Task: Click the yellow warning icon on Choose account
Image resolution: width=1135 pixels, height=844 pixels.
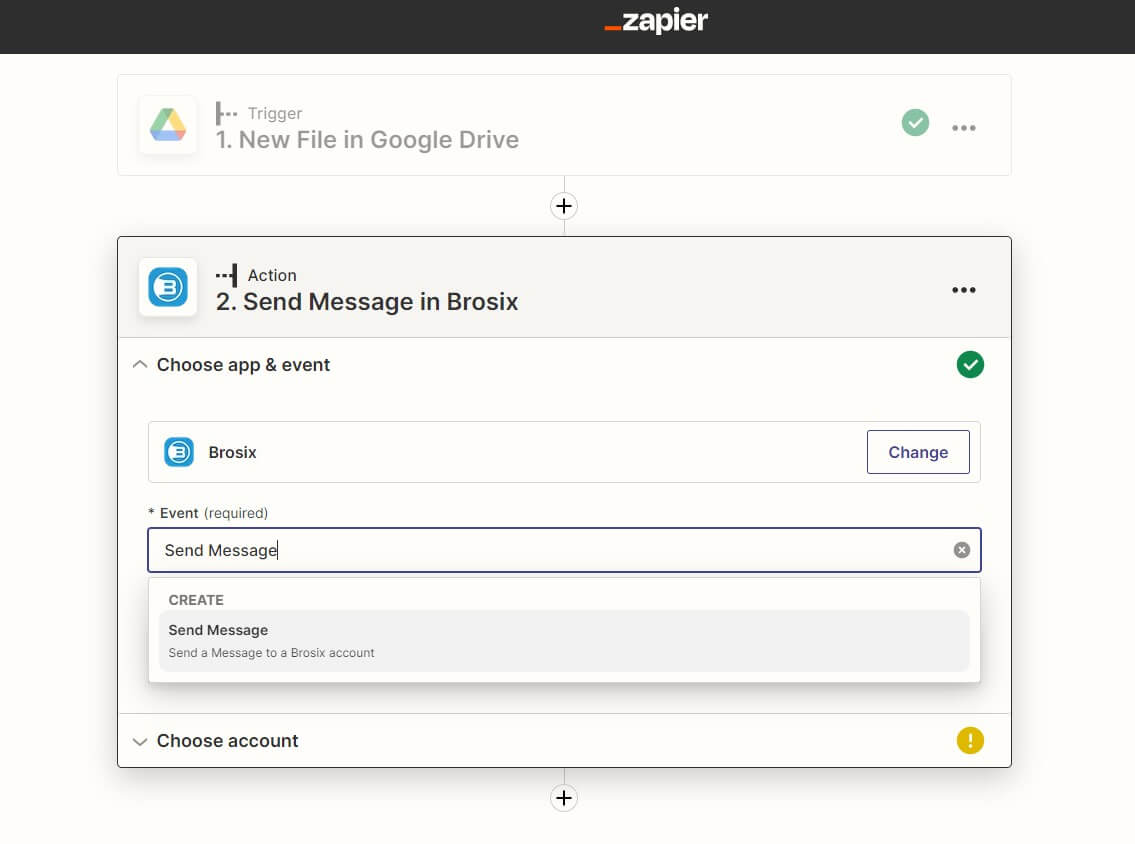Action: coord(970,740)
